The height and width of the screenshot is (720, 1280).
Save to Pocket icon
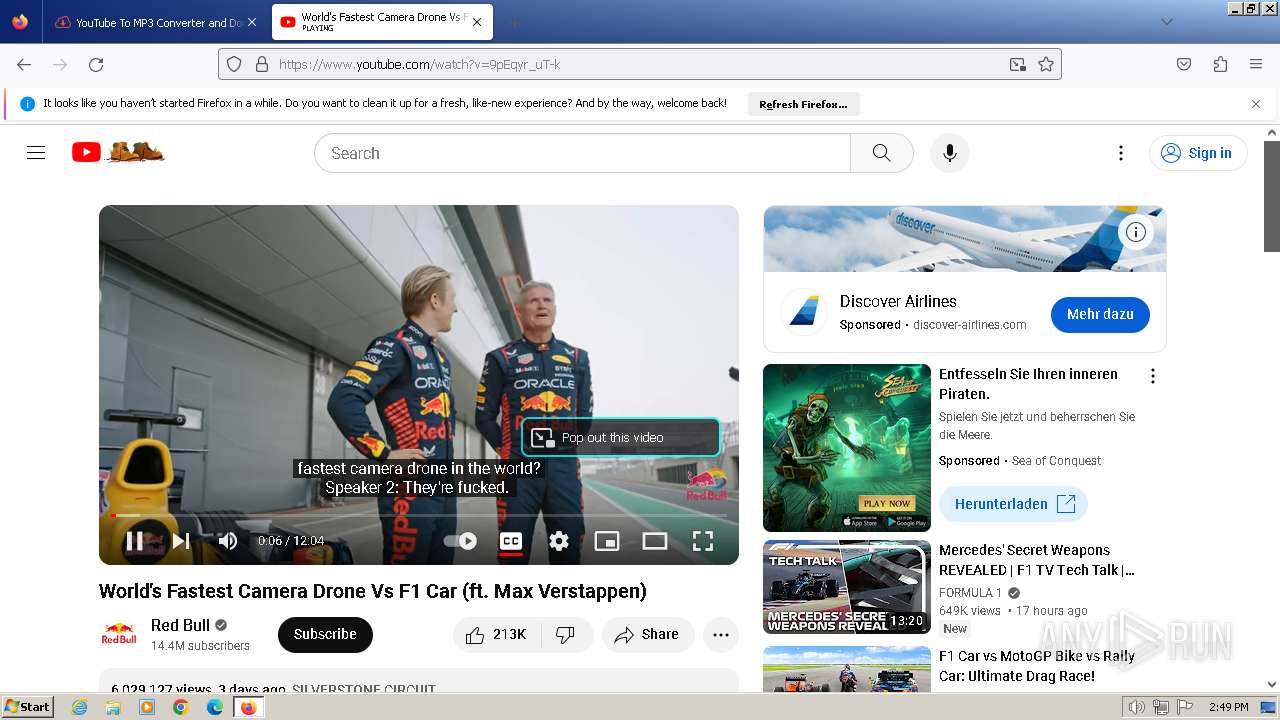(x=1184, y=64)
